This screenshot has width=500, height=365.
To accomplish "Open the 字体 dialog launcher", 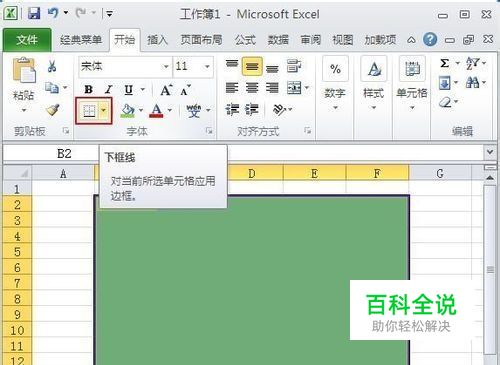I will (x=209, y=131).
